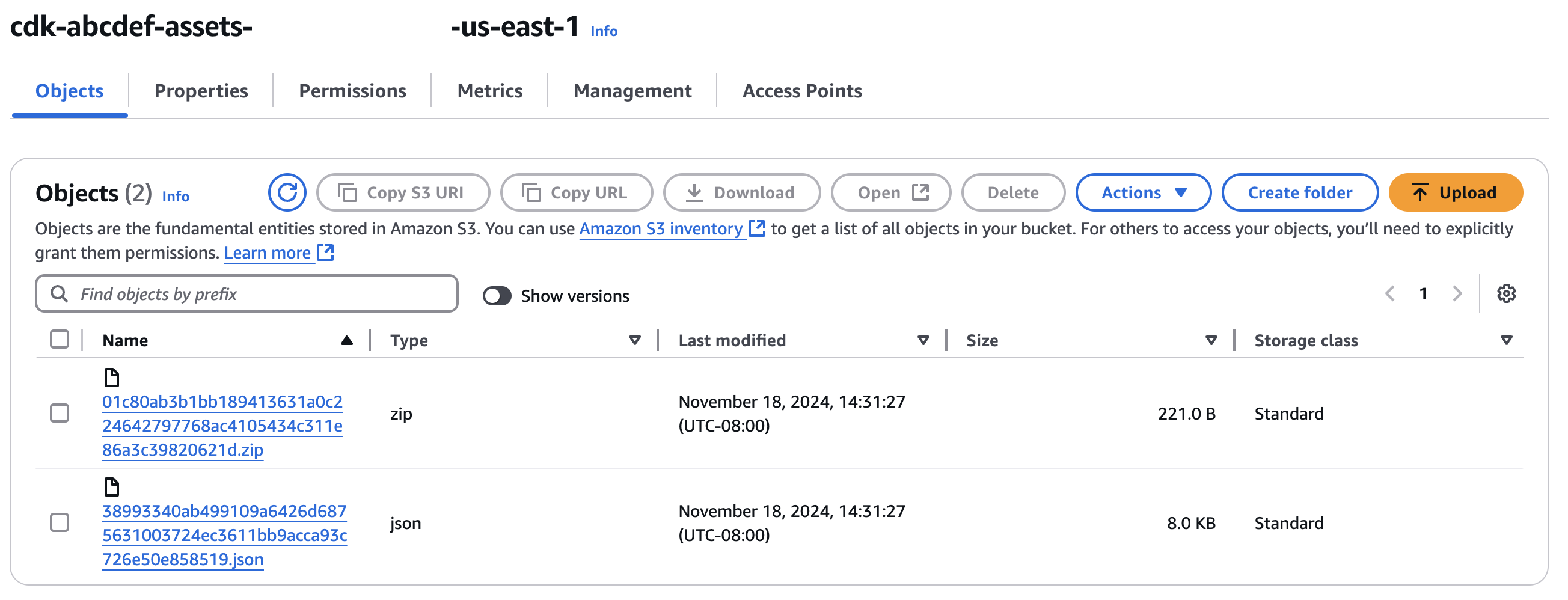Screen dimensions: 1568x600
Task: Switch to the Properties tab
Action: coord(201,91)
